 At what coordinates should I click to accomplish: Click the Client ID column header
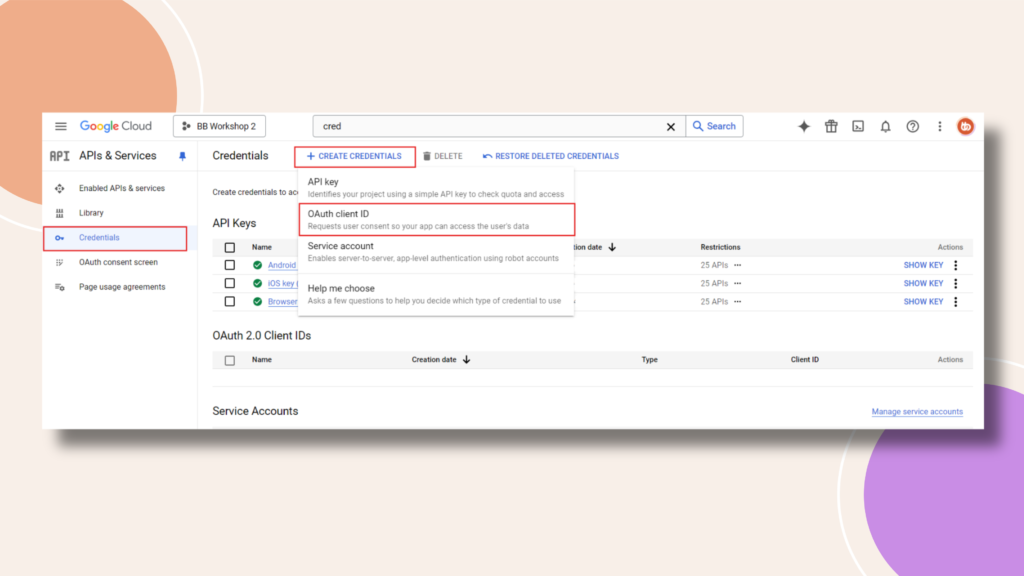(805, 360)
